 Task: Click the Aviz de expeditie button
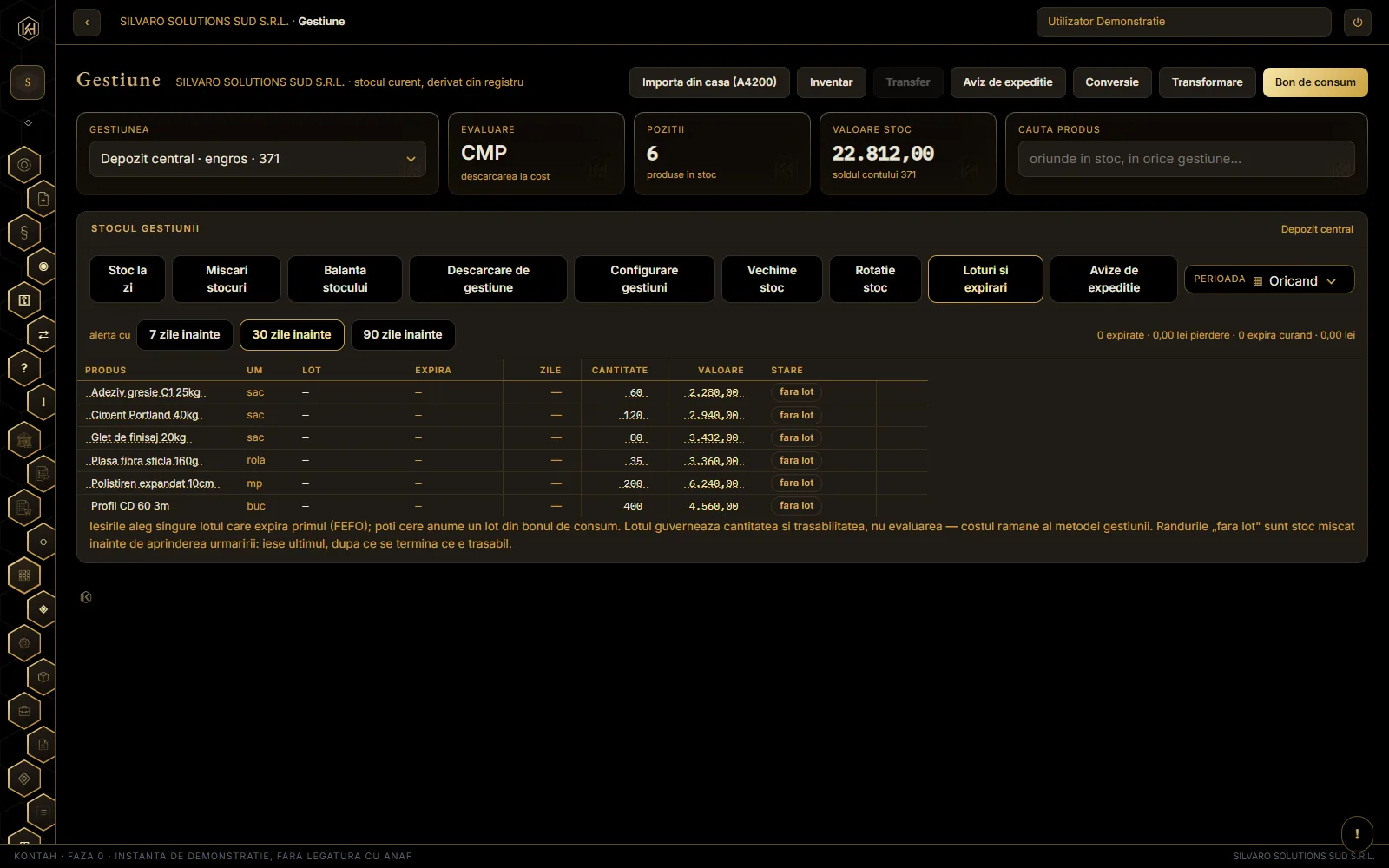1008,82
